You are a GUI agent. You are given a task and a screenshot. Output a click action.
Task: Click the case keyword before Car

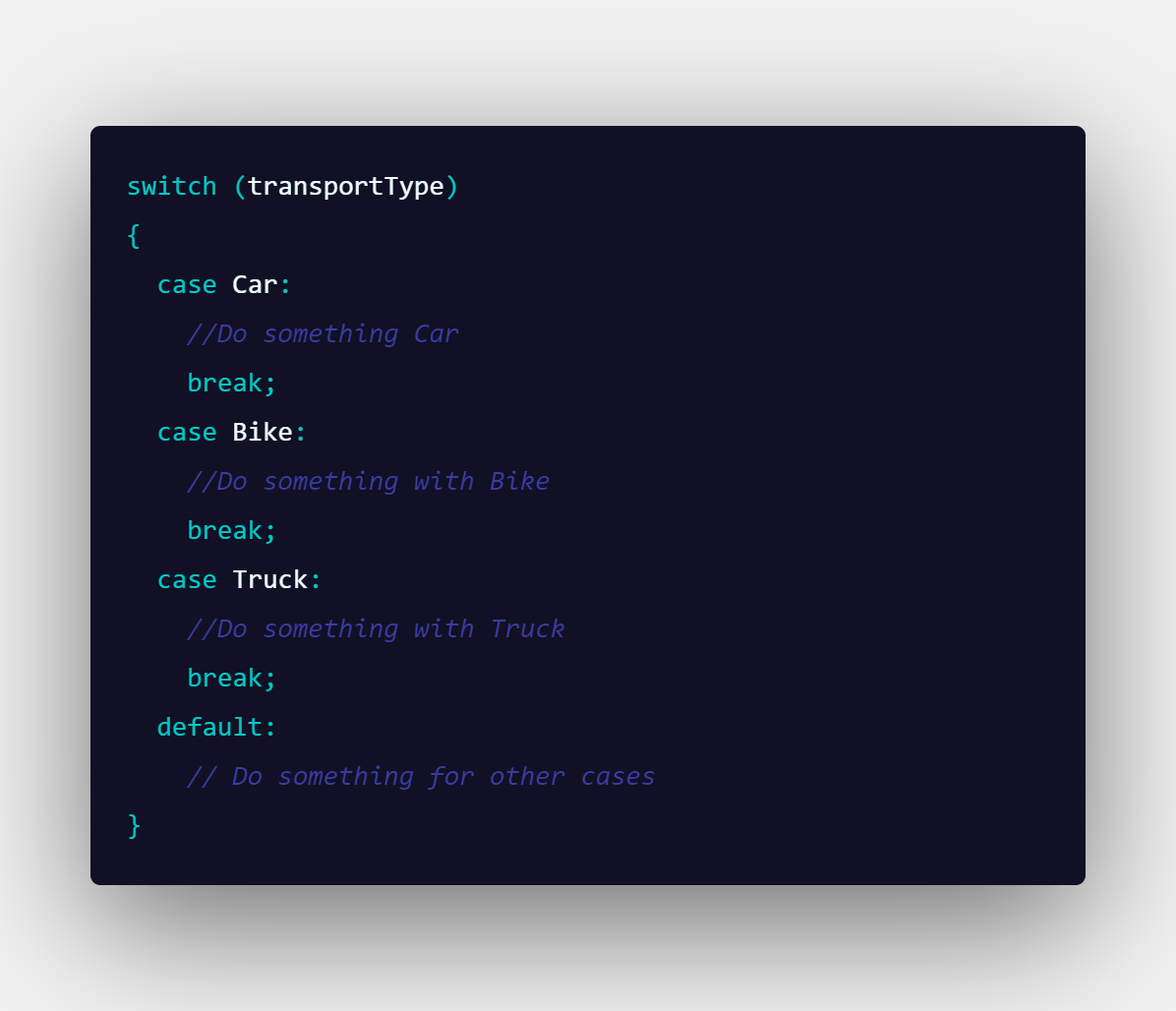click(187, 285)
